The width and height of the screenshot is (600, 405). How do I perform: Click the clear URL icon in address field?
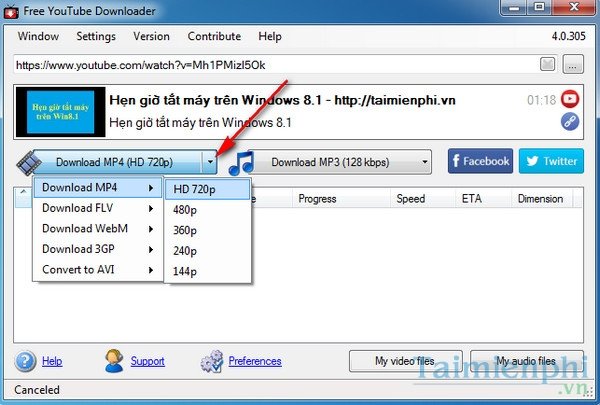click(548, 64)
